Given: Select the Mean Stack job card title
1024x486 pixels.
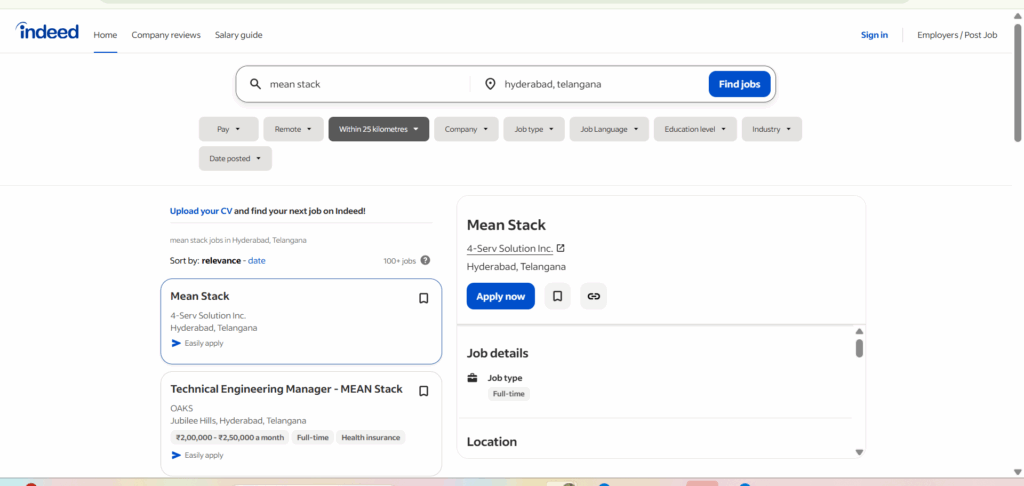Looking at the screenshot, I should 200,296.
